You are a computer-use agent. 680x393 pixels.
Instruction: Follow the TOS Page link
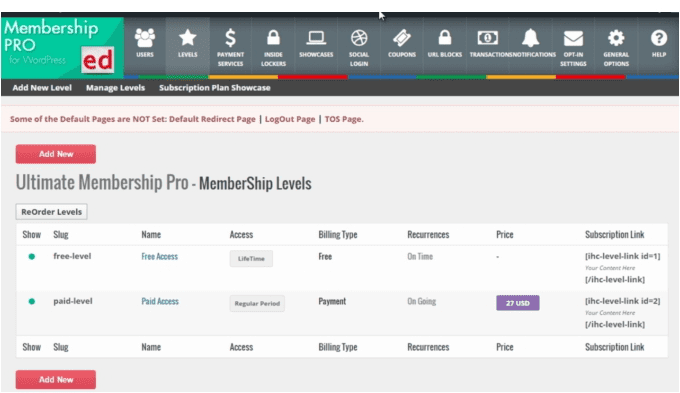point(344,119)
